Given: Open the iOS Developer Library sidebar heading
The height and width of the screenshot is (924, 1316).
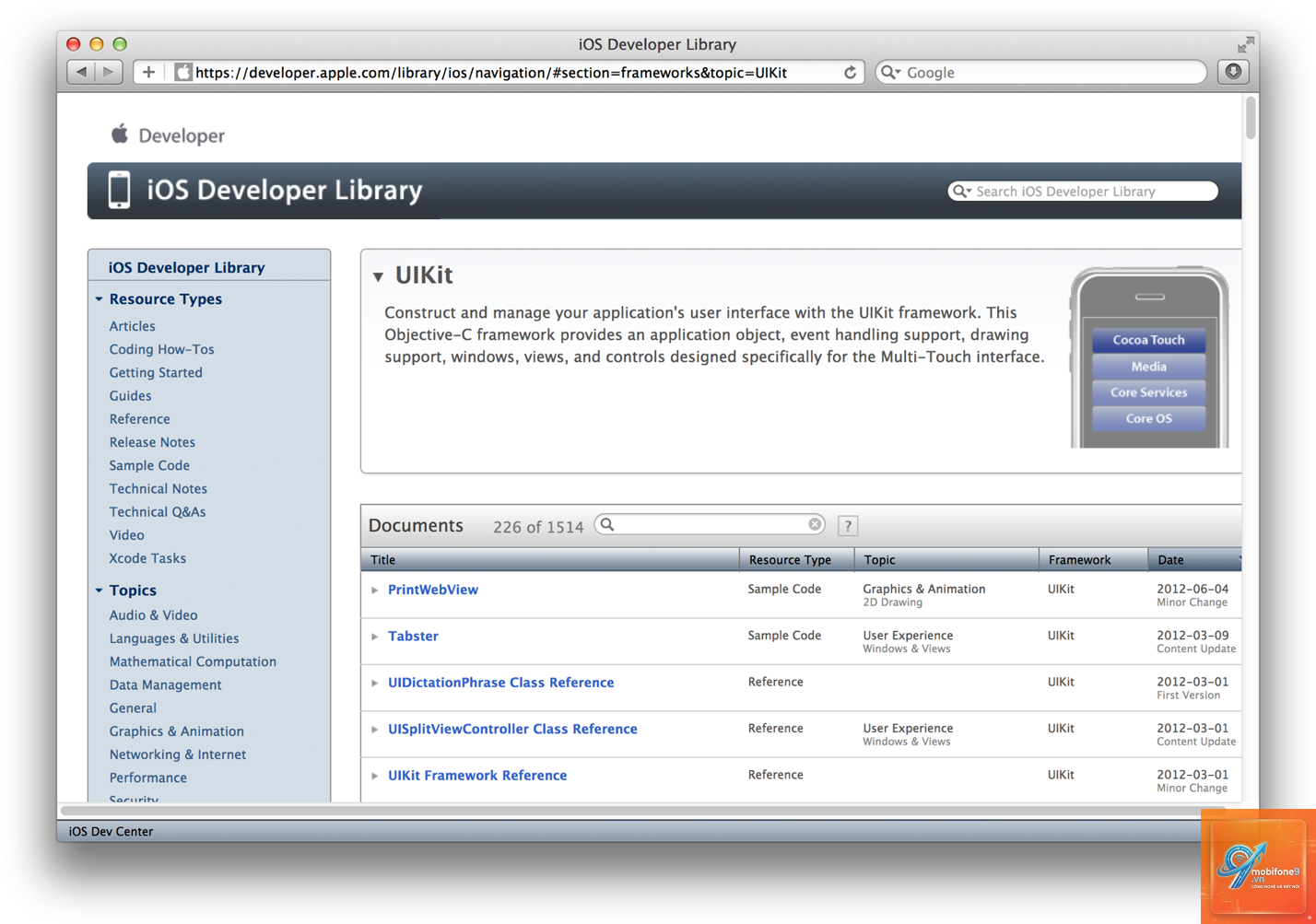Looking at the screenshot, I should click(186, 267).
